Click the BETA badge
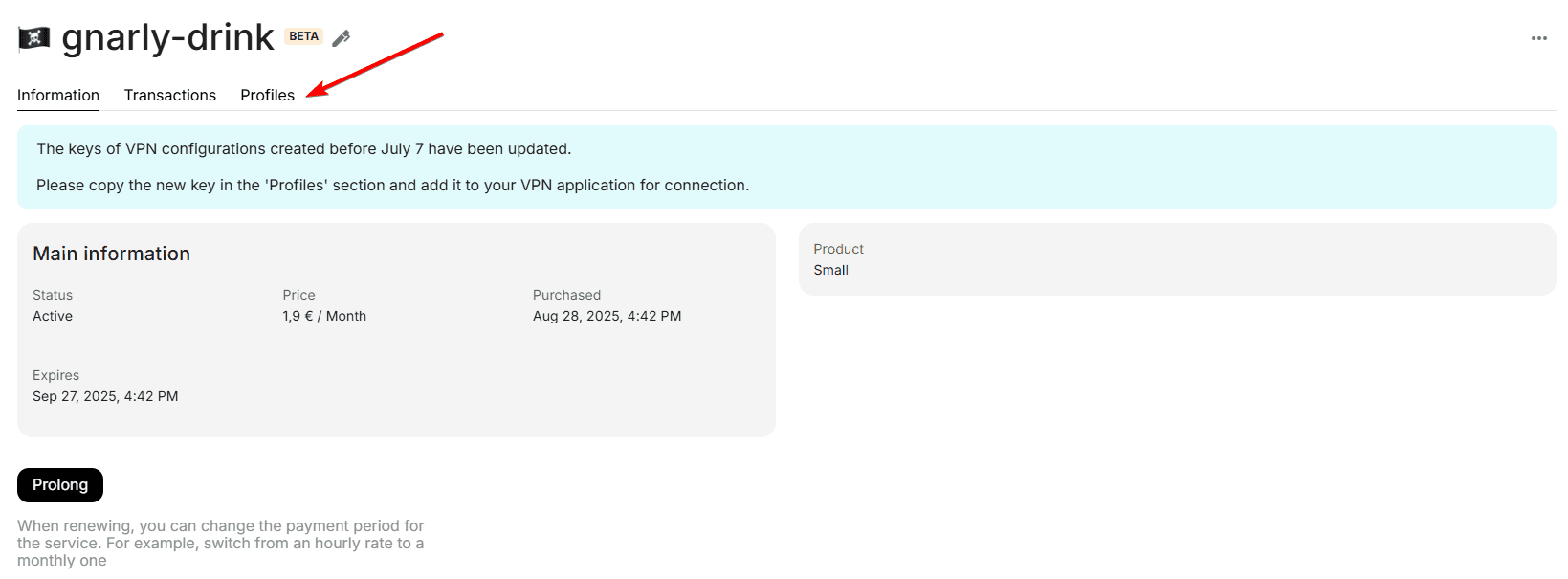This screenshot has width=1568, height=579. [303, 36]
